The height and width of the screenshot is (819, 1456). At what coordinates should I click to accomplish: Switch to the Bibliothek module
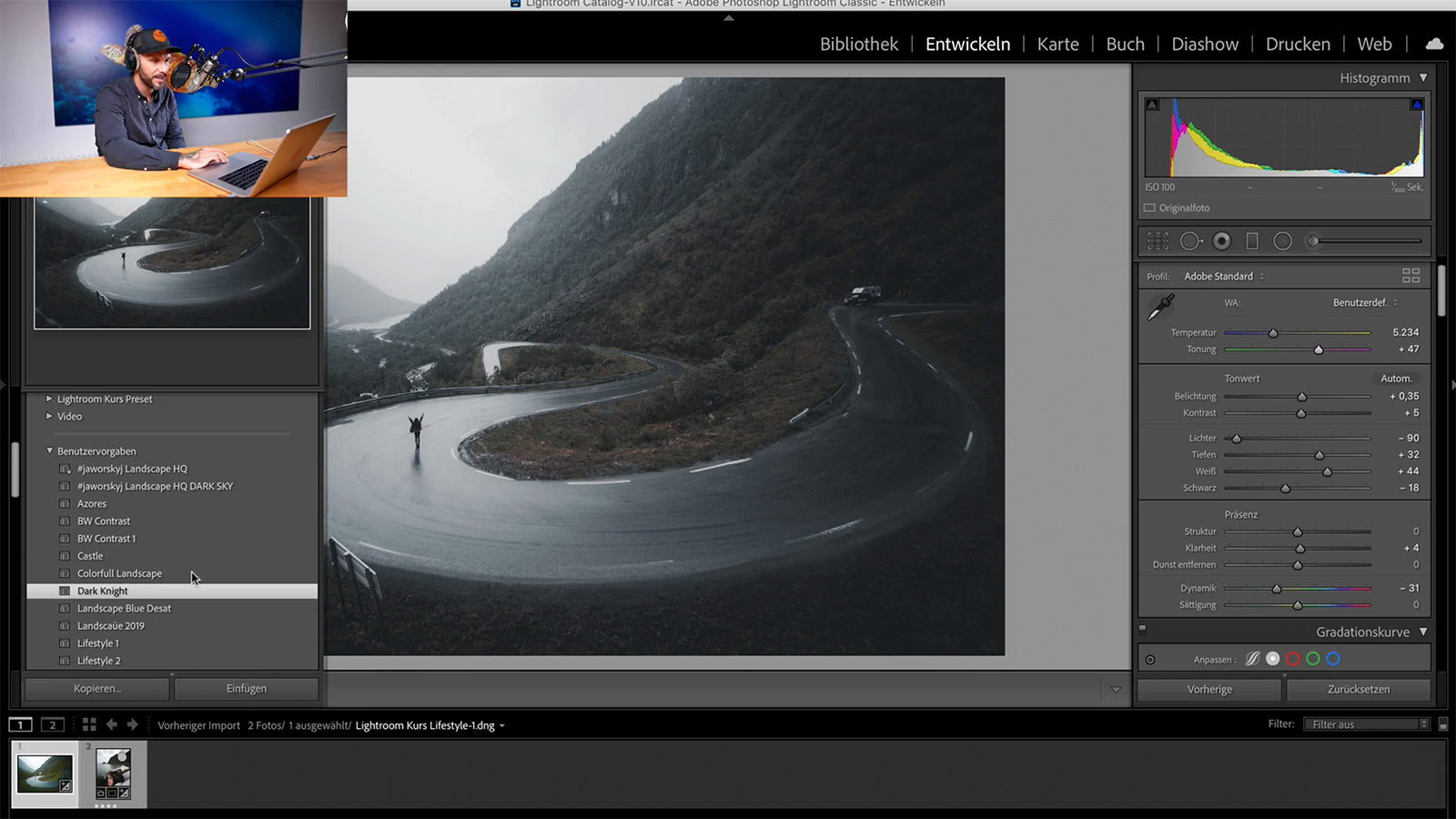858,44
